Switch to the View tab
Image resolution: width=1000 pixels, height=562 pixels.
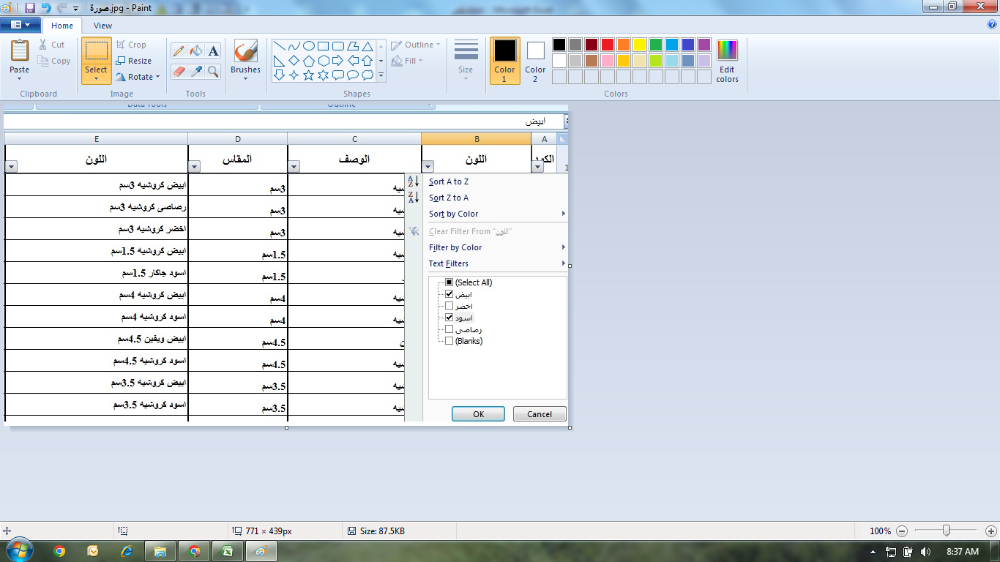click(102, 26)
